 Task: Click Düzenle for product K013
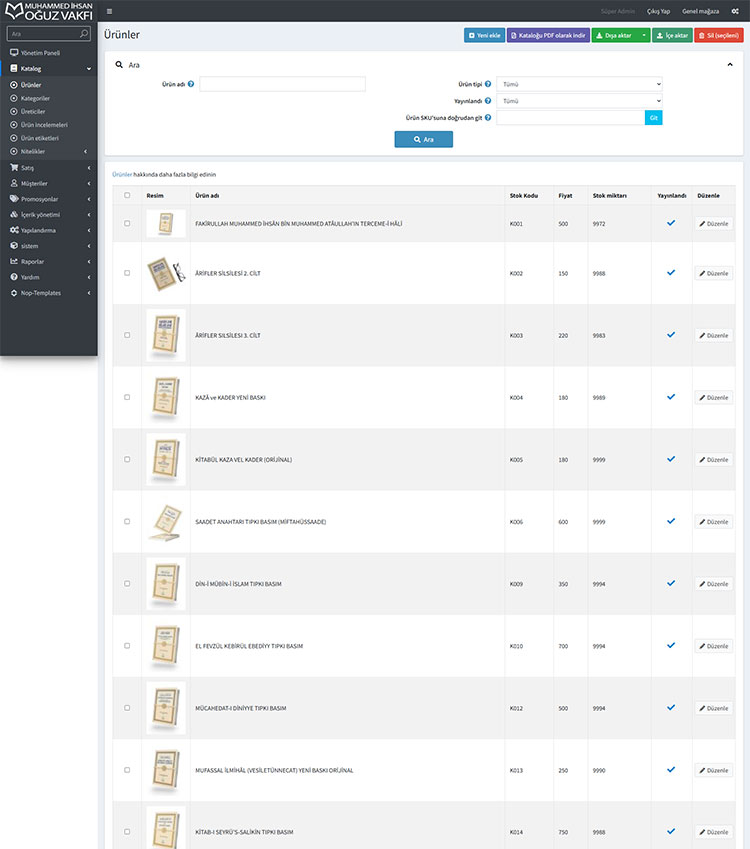pos(714,770)
